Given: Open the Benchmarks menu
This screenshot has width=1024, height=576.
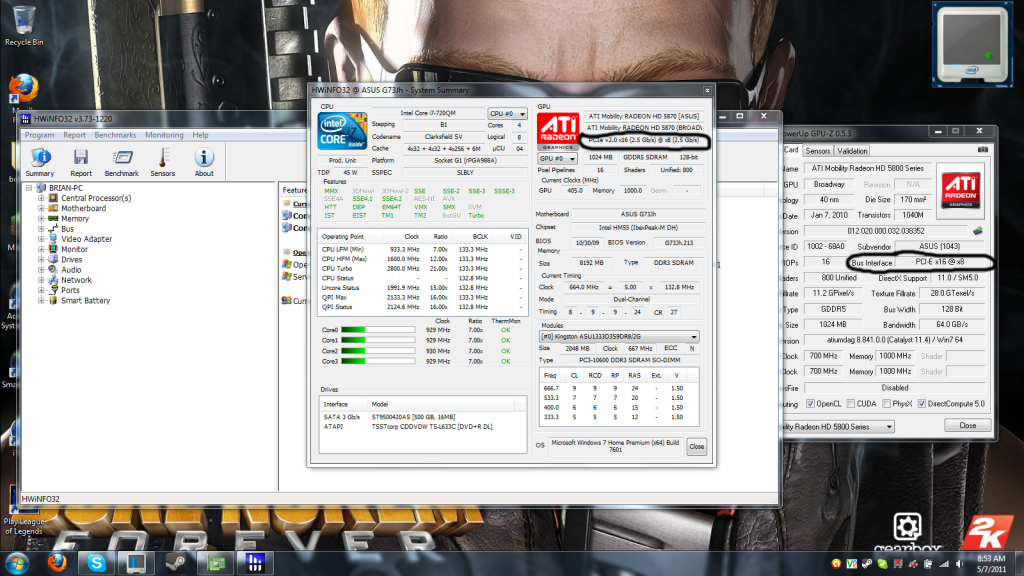Looking at the screenshot, I should [x=116, y=135].
